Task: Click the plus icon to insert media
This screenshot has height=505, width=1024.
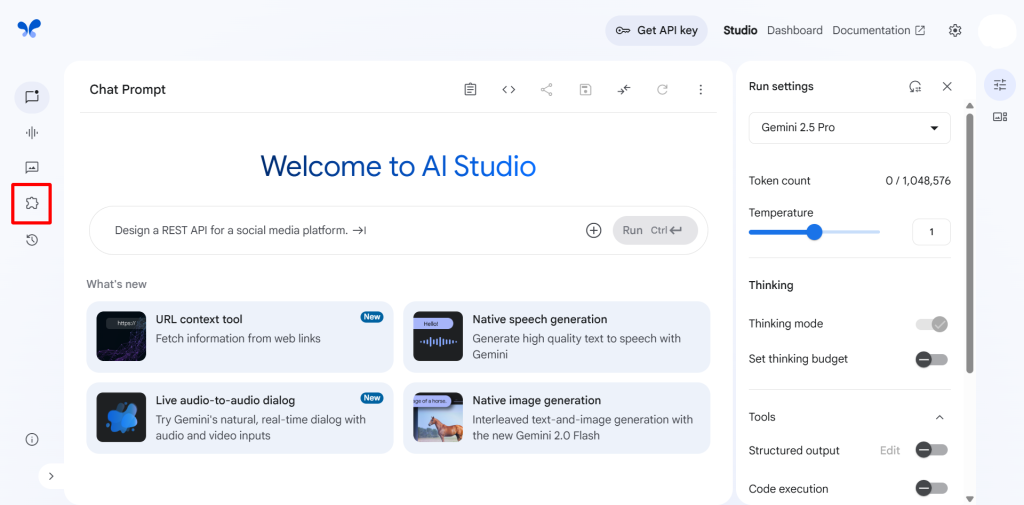Action: [x=593, y=230]
